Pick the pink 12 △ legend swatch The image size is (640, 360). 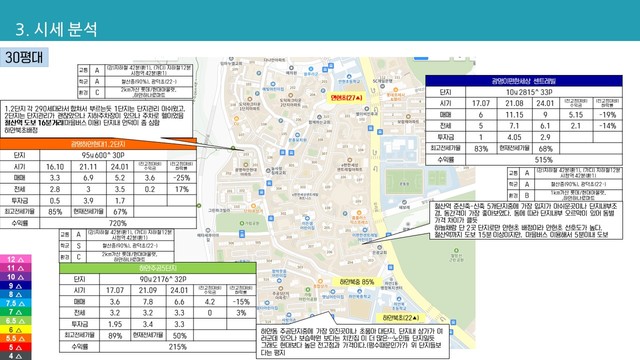point(16,259)
